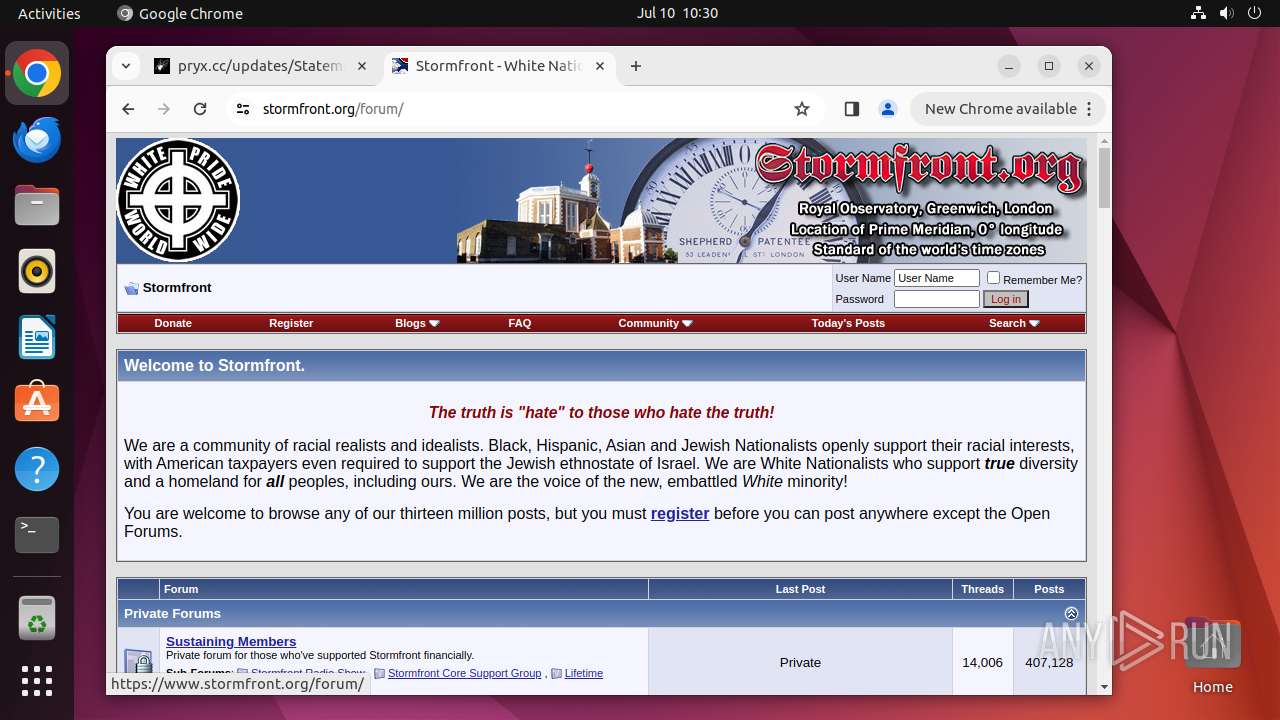Open the Help icon in the dock
This screenshot has height=720, width=1280.
37,469
